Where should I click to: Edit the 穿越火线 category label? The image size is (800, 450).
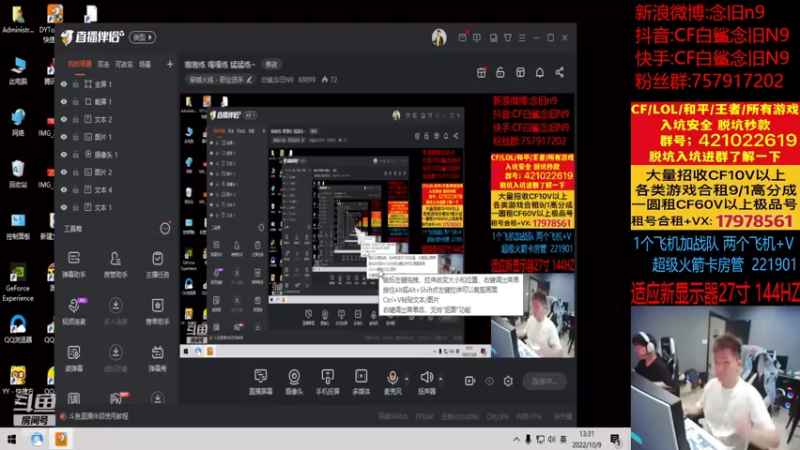pyautogui.click(x=220, y=80)
